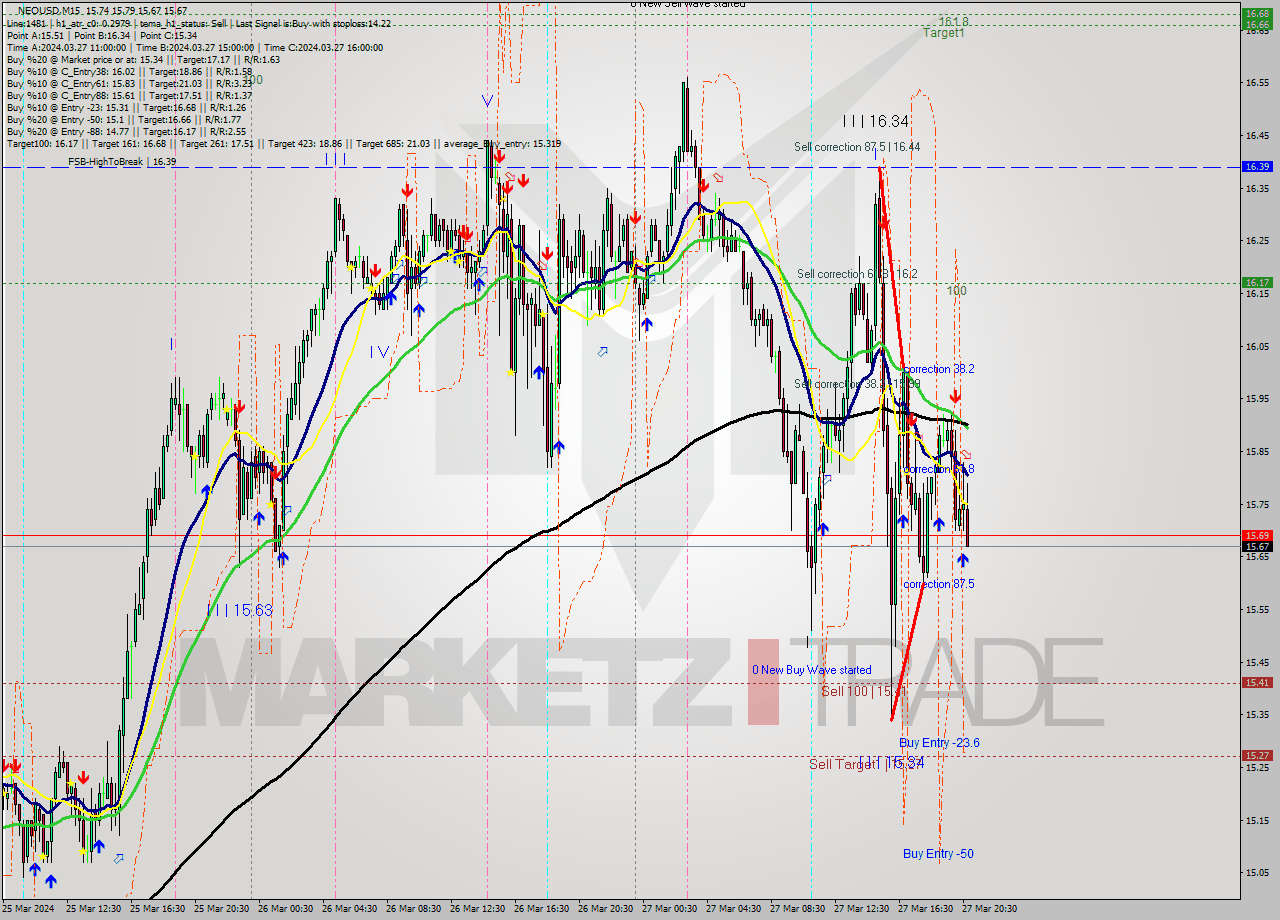Click the blue 'correction 38.2' label
Viewport: 1280px width, 920px height.
tap(938, 369)
